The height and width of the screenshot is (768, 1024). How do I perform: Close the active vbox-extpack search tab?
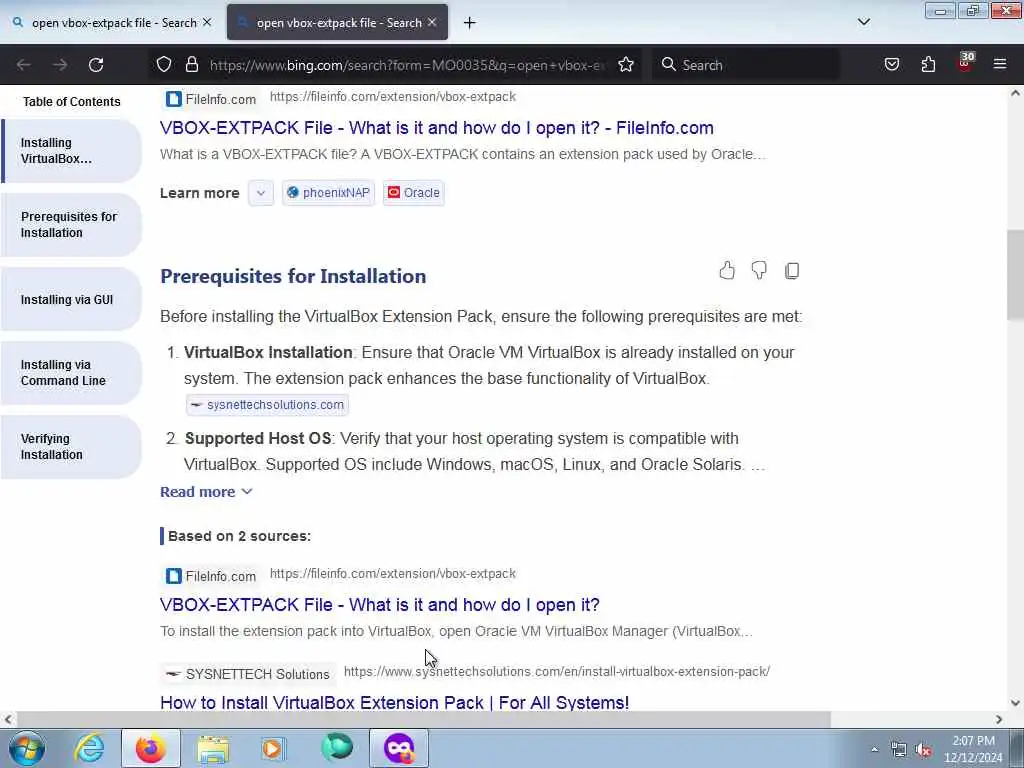click(x=432, y=22)
